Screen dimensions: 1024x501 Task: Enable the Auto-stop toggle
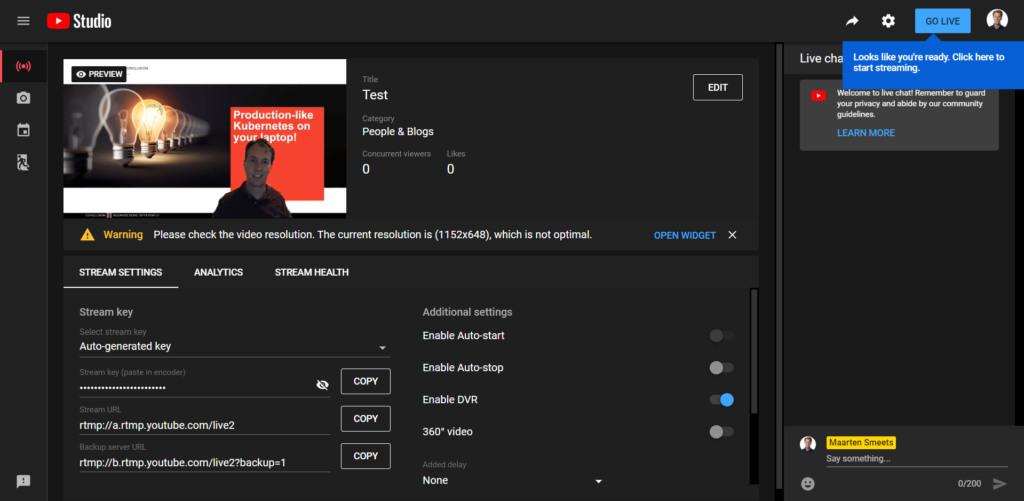pyautogui.click(x=721, y=368)
